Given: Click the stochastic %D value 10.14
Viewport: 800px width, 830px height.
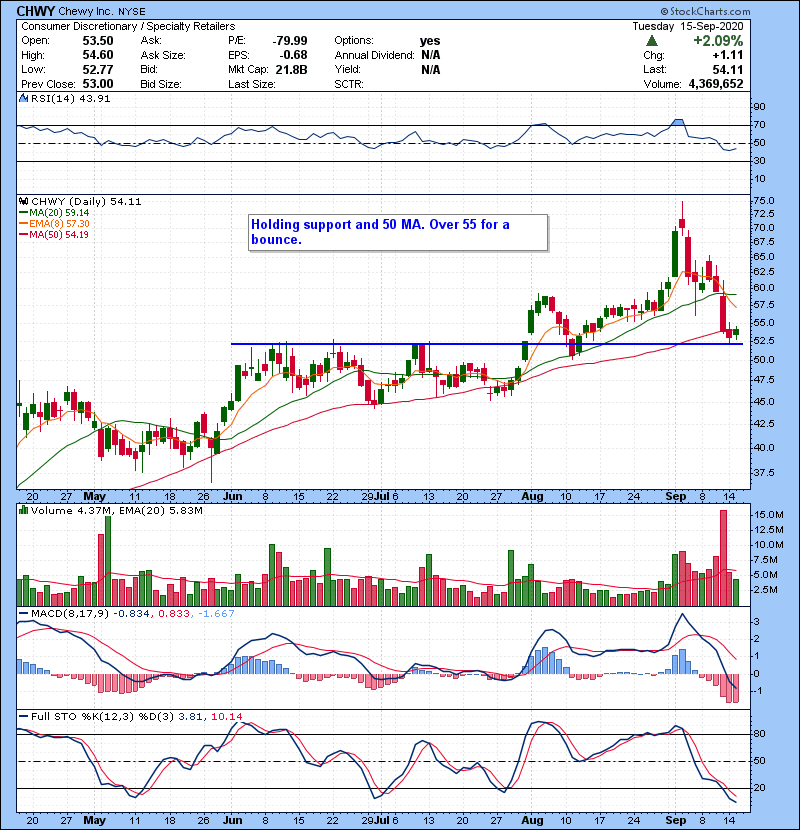Looking at the screenshot, I should (227, 716).
